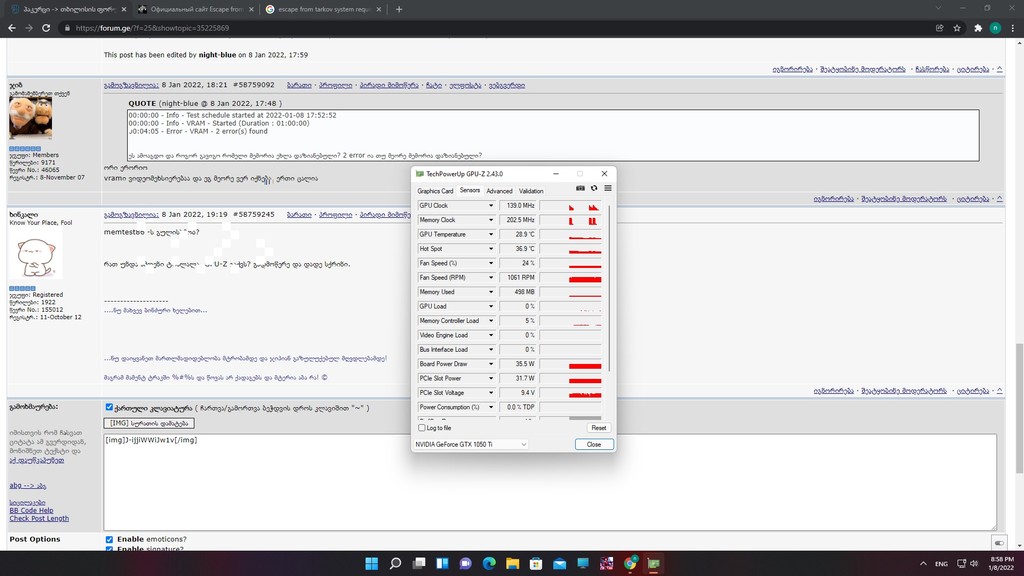The image size is (1024, 576).
Task: Switch to Chrome in the taskbar
Action: click(630, 563)
